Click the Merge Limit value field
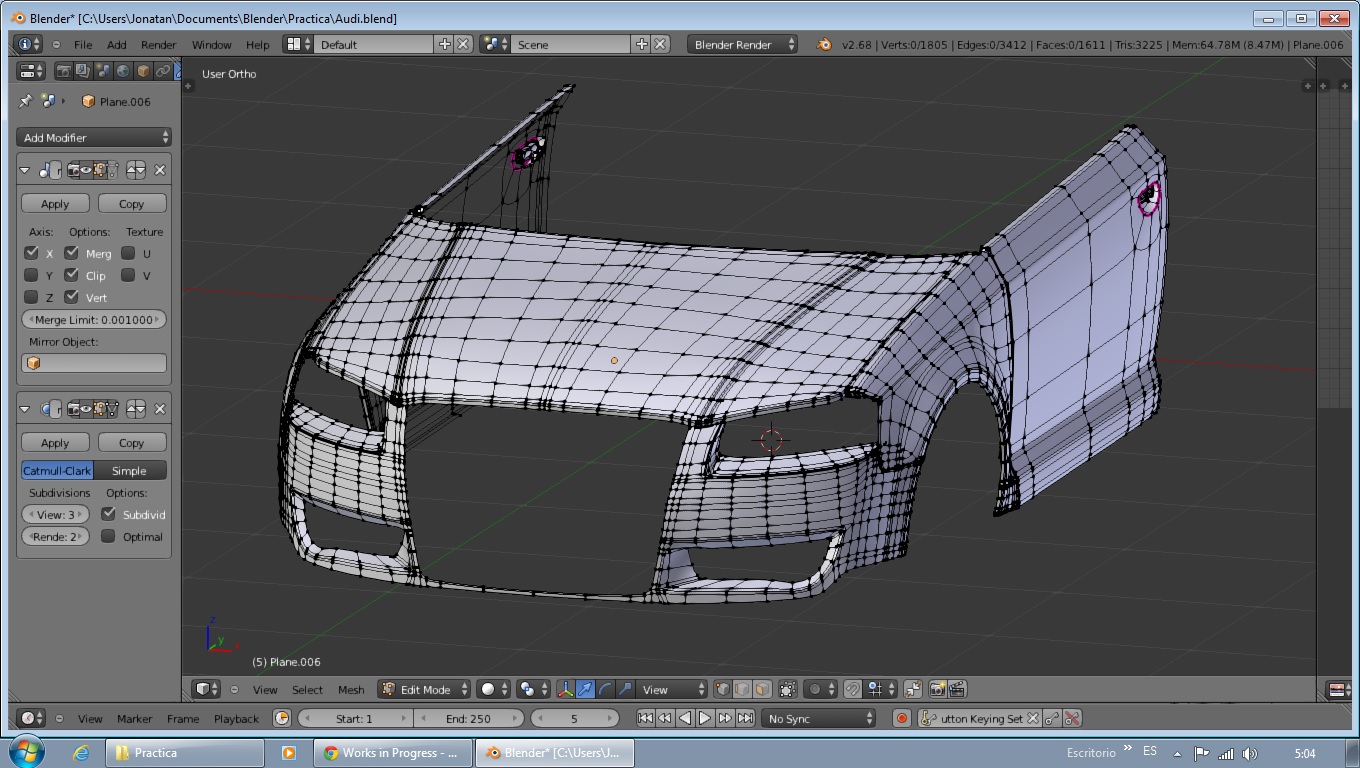The height and width of the screenshot is (768, 1360). coord(94,320)
